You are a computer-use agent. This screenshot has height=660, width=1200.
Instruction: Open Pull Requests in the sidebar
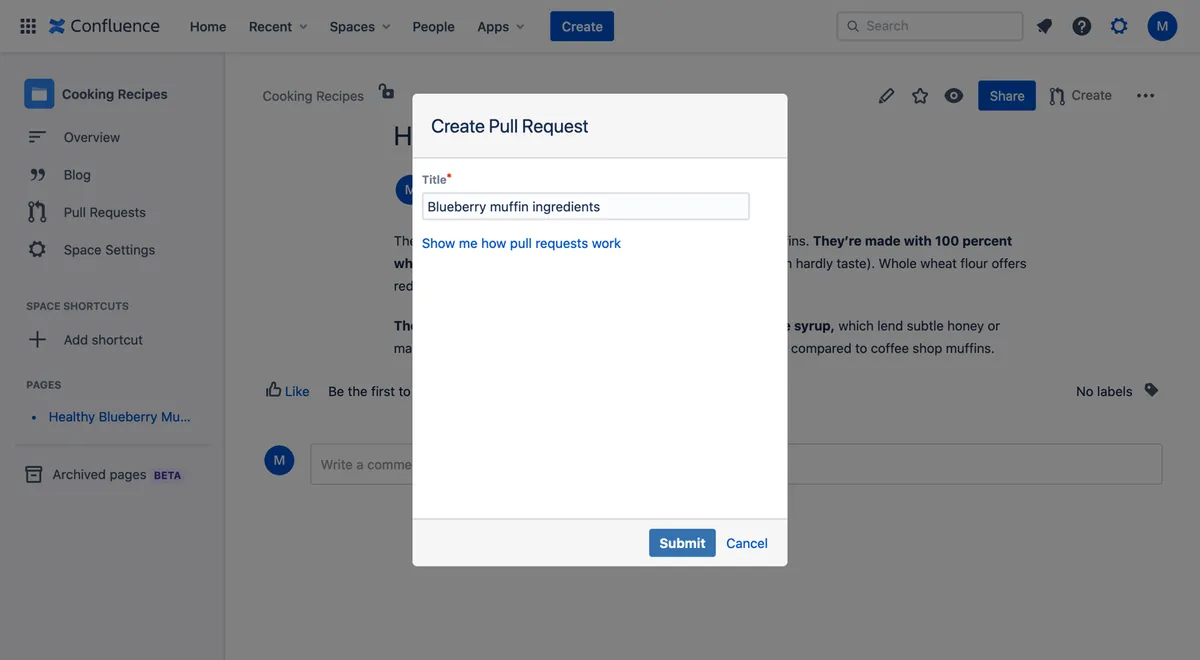(x=105, y=212)
